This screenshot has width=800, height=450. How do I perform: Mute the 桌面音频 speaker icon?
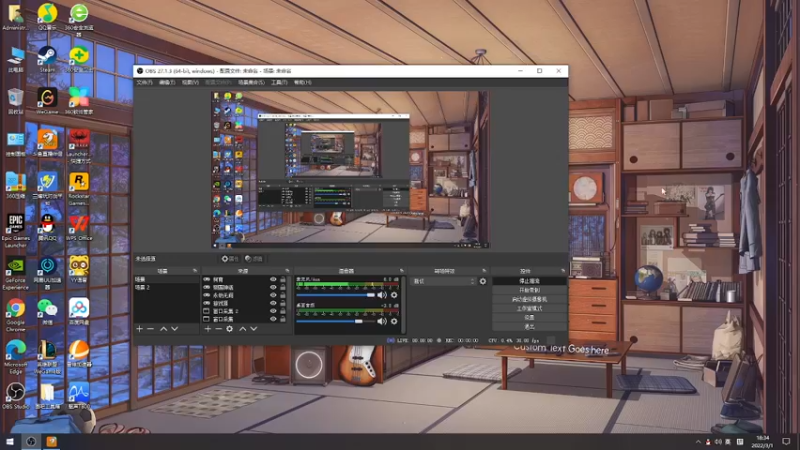pyautogui.click(x=382, y=321)
